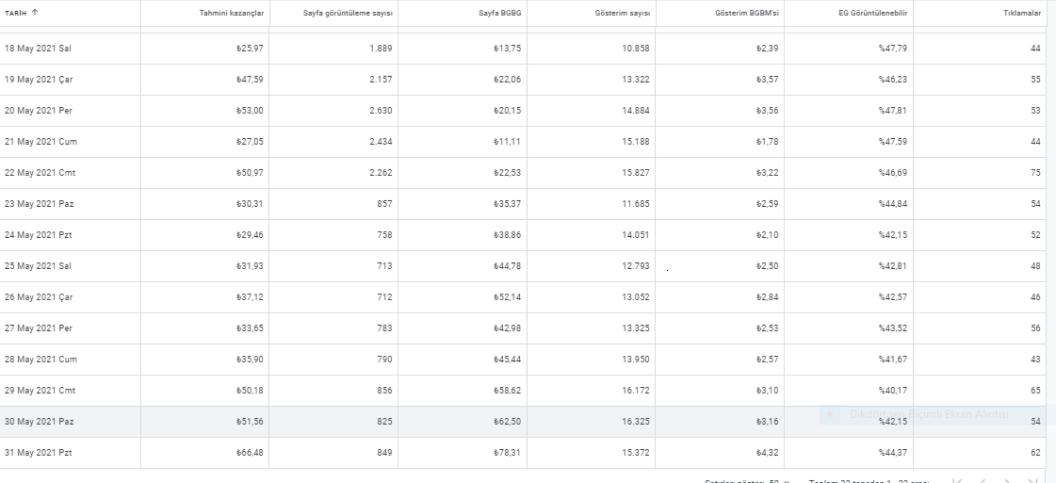Viewport: 1056px width, 483px height.
Task: Click the 2.630 page views value
Action: point(381,110)
